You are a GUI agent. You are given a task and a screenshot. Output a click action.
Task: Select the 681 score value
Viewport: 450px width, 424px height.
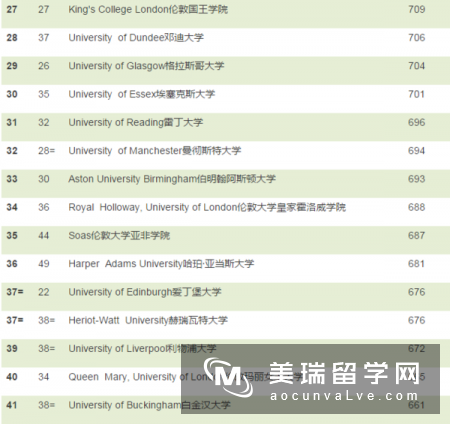pyautogui.click(x=416, y=264)
